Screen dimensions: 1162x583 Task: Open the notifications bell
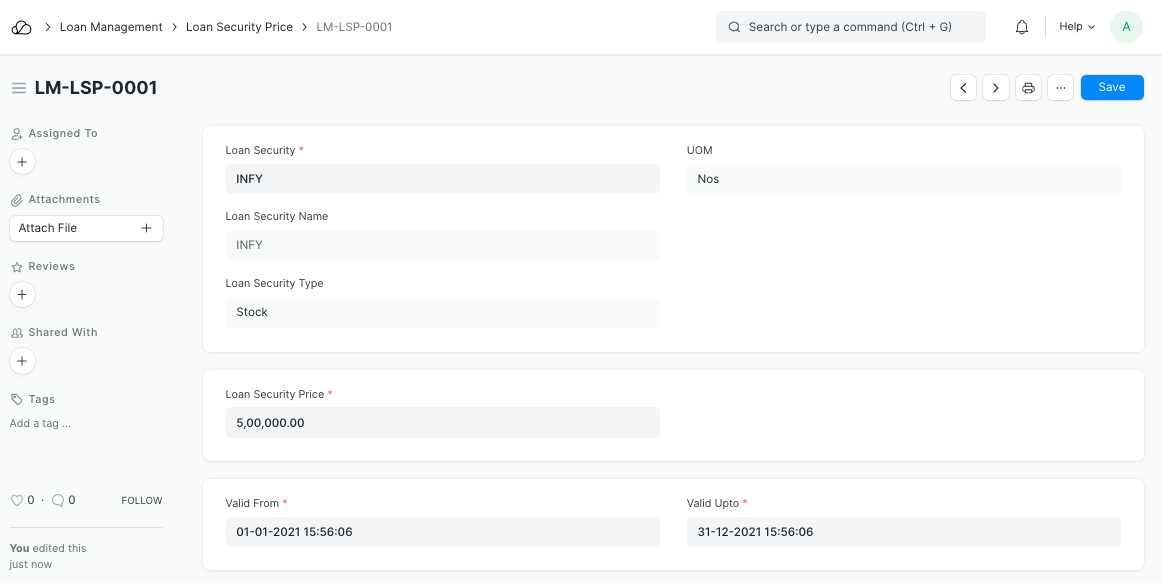(1021, 27)
